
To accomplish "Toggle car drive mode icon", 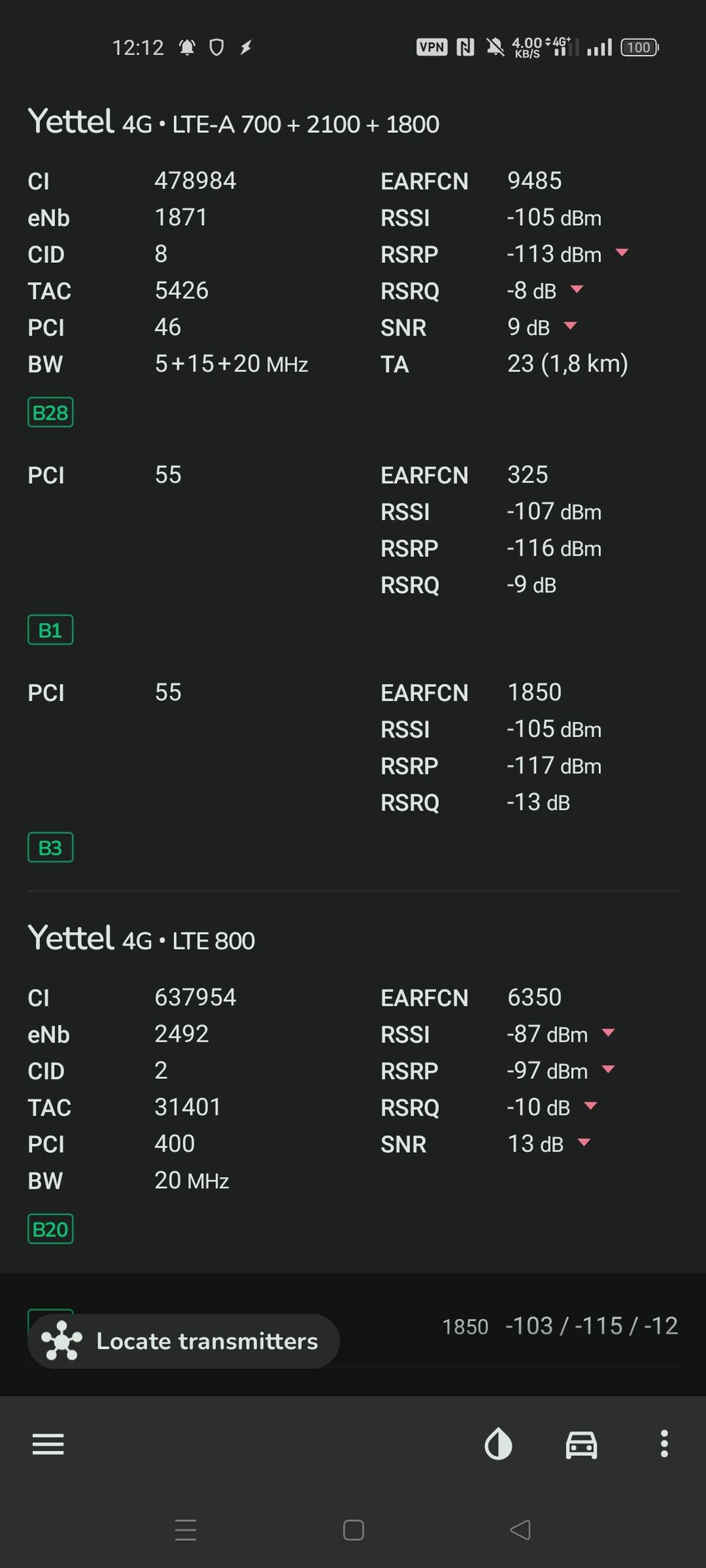I will 581,1444.
